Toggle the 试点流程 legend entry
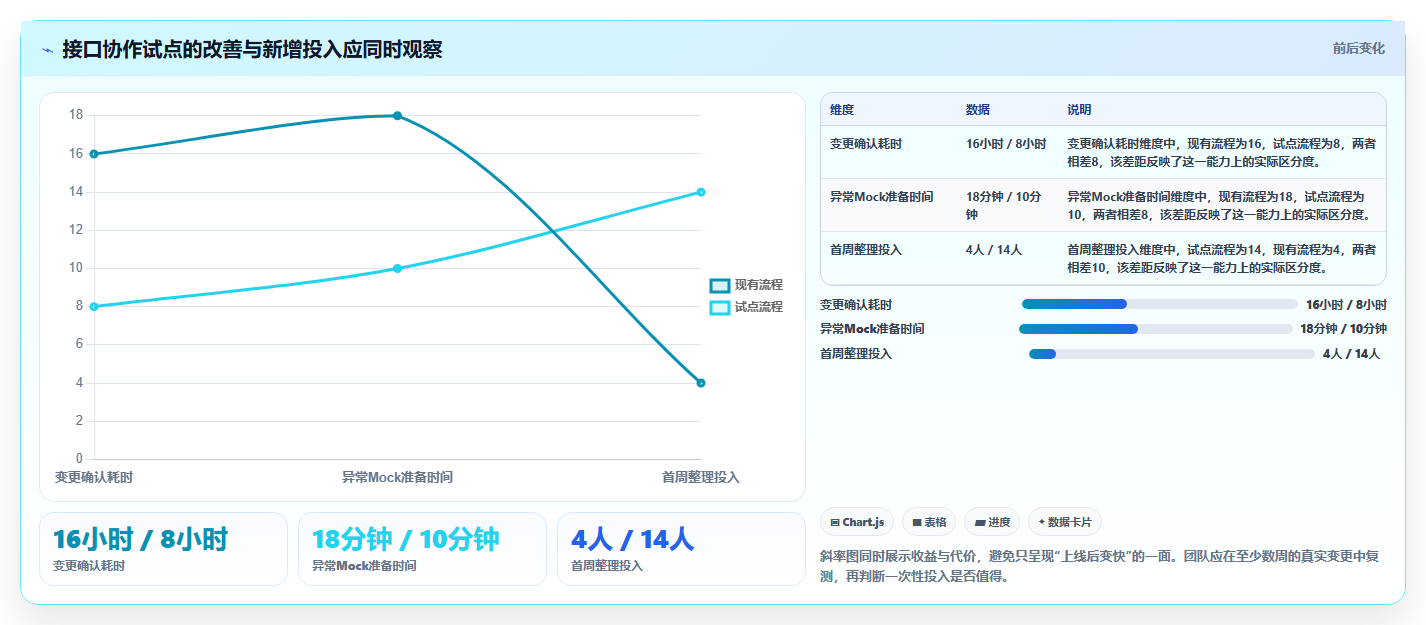The width and height of the screenshot is (1426, 625). click(746, 307)
